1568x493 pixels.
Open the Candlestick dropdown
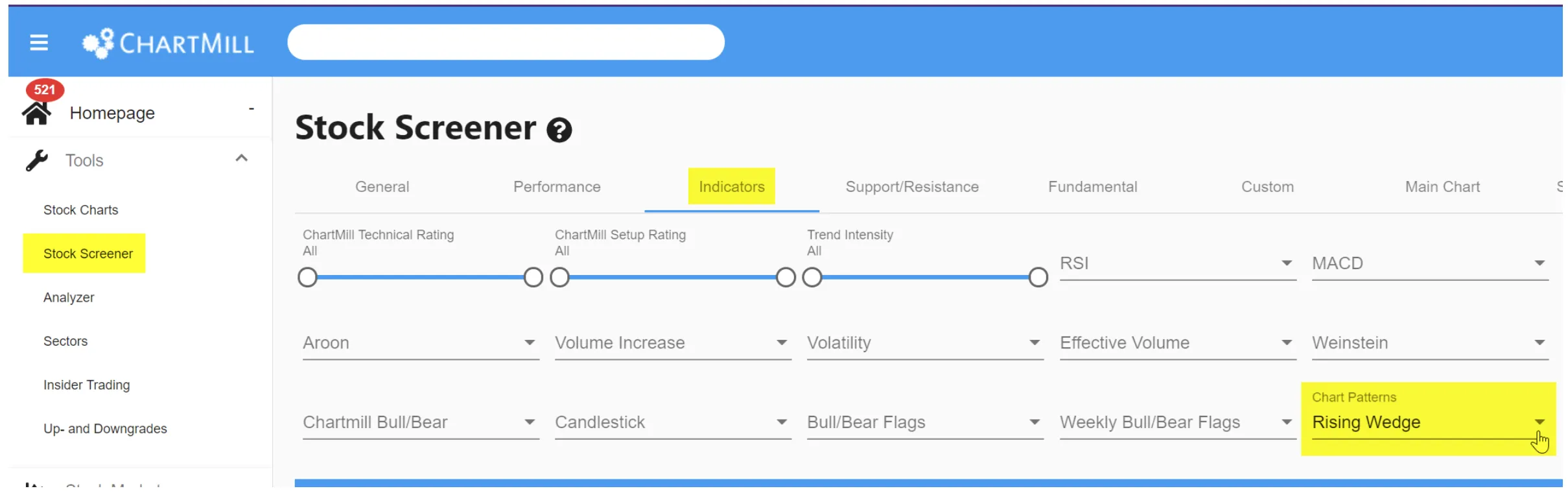(x=673, y=422)
